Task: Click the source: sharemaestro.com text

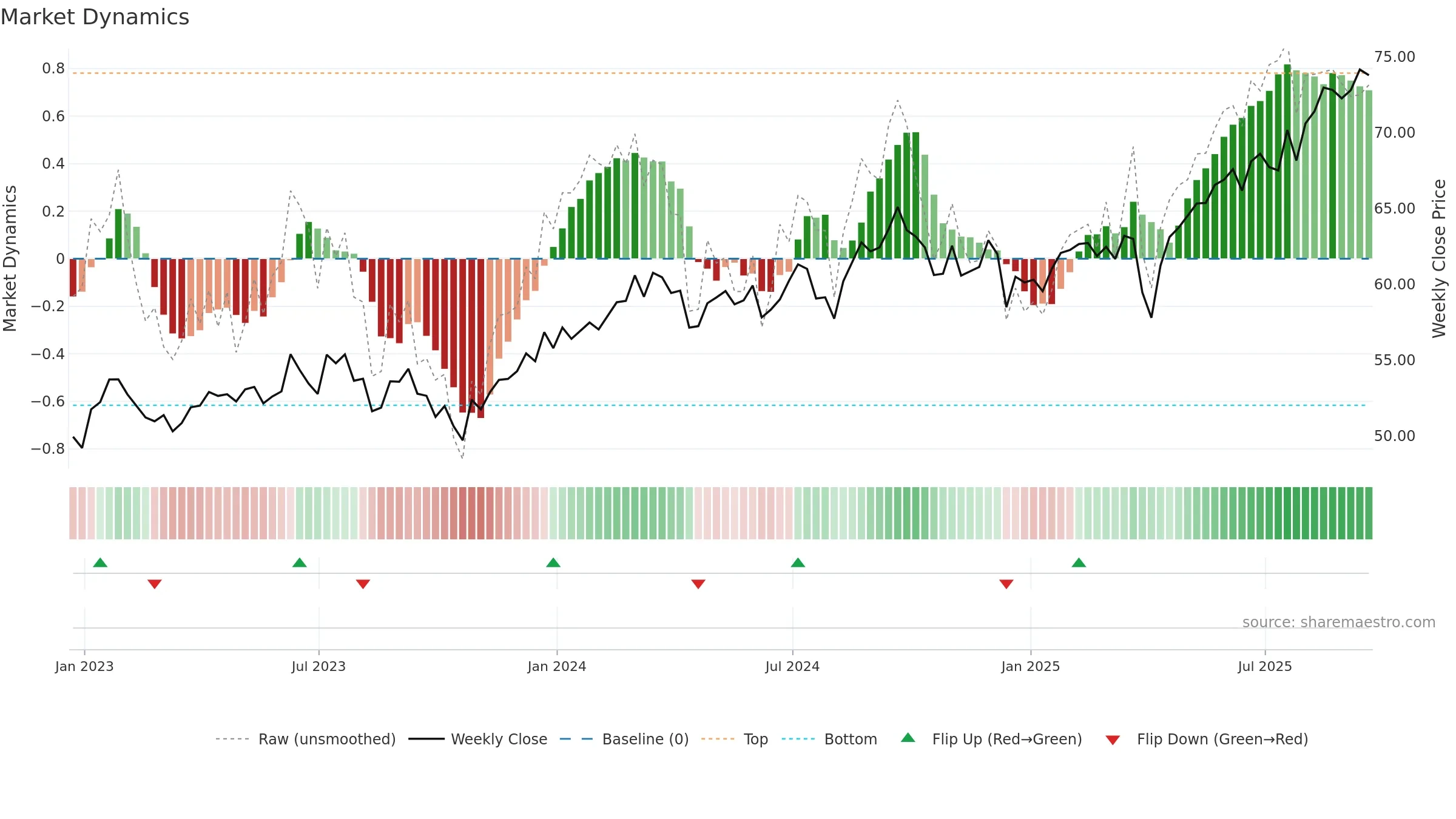Action: (x=1339, y=622)
